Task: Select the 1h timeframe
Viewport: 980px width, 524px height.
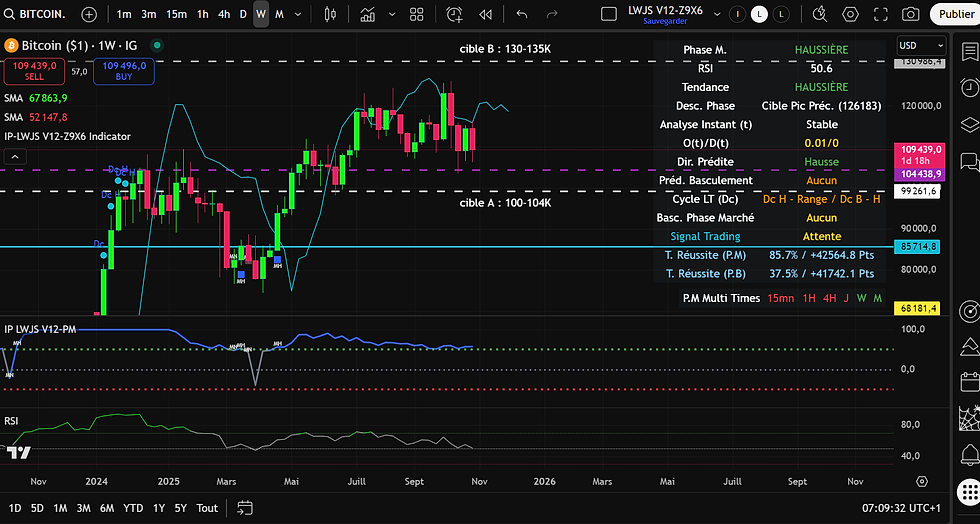Action: click(203, 14)
